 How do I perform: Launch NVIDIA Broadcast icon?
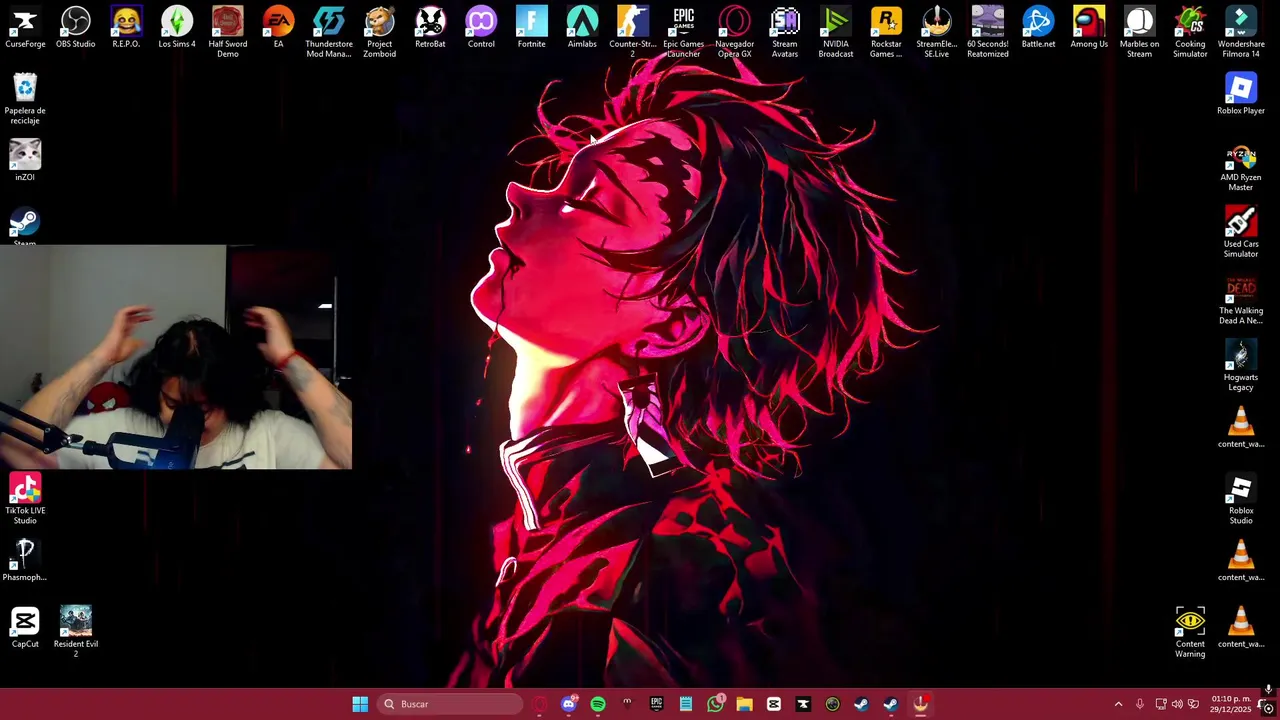[x=836, y=32]
